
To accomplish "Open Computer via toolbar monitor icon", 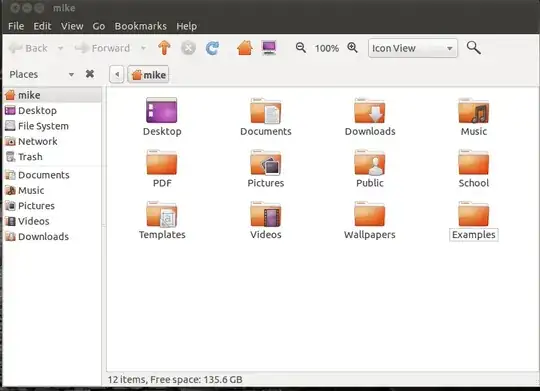I will pos(269,48).
